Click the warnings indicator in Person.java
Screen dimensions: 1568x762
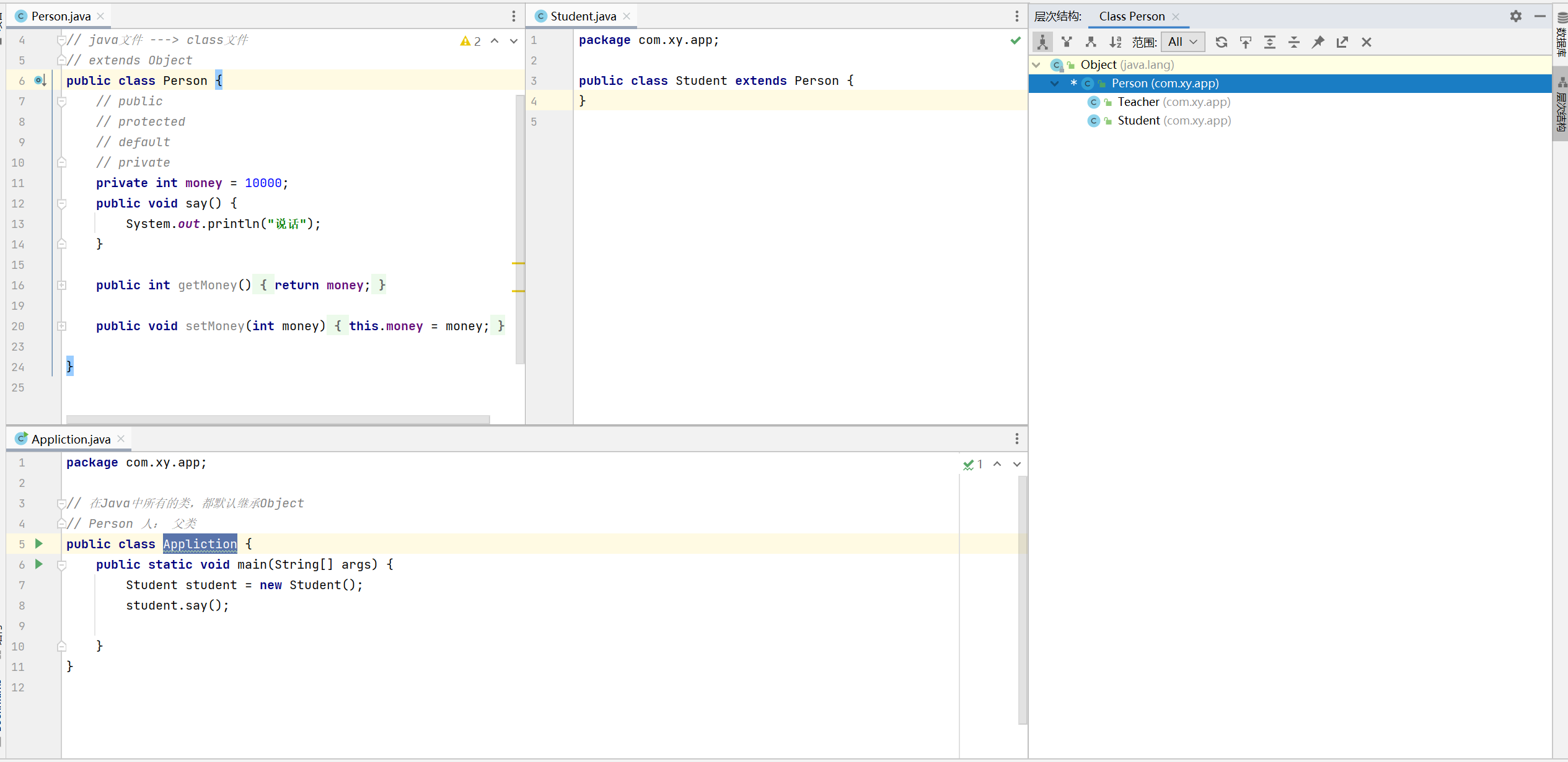(x=470, y=41)
